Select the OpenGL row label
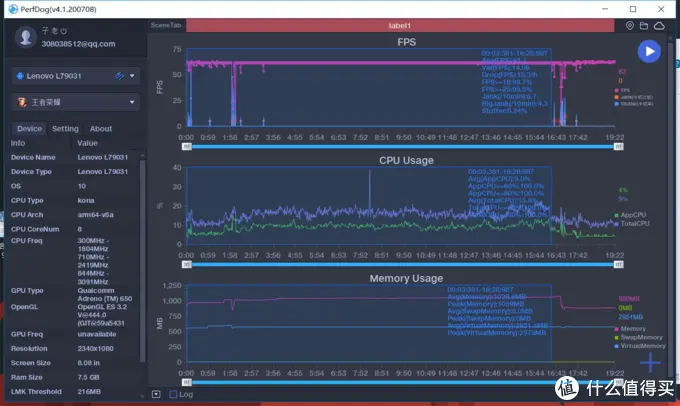Screen dimensions: 680x406 click(x=24, y=307)
